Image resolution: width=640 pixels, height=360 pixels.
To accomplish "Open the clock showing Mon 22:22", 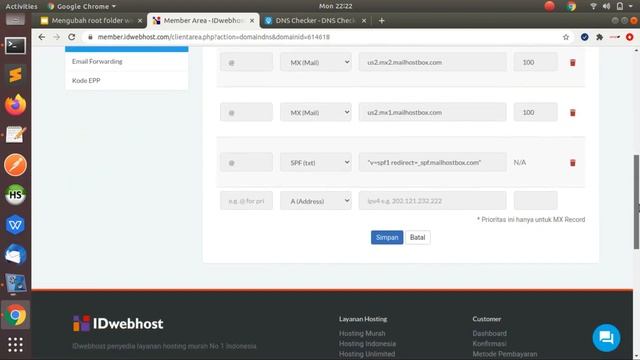I will (x=336, y=6).
